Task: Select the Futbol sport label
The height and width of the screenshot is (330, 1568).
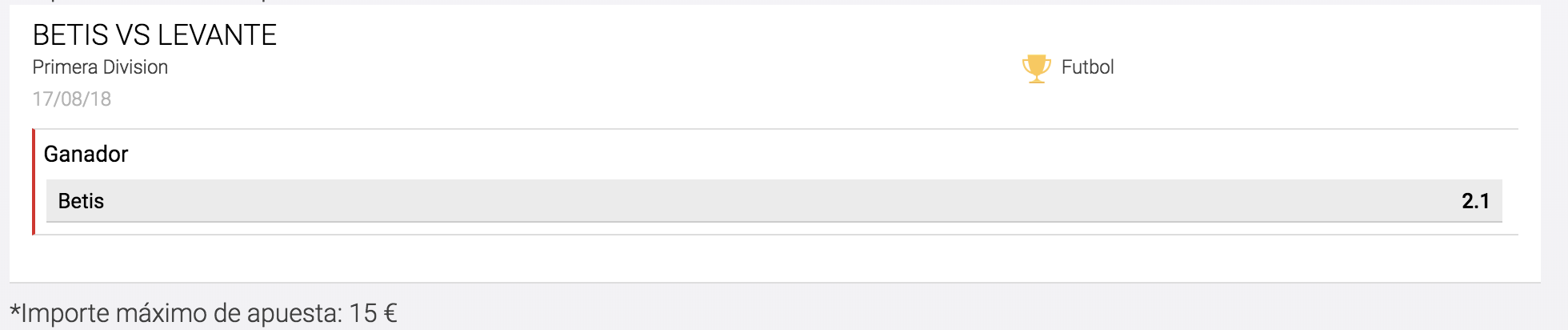Action: [x=1087, y=67]
